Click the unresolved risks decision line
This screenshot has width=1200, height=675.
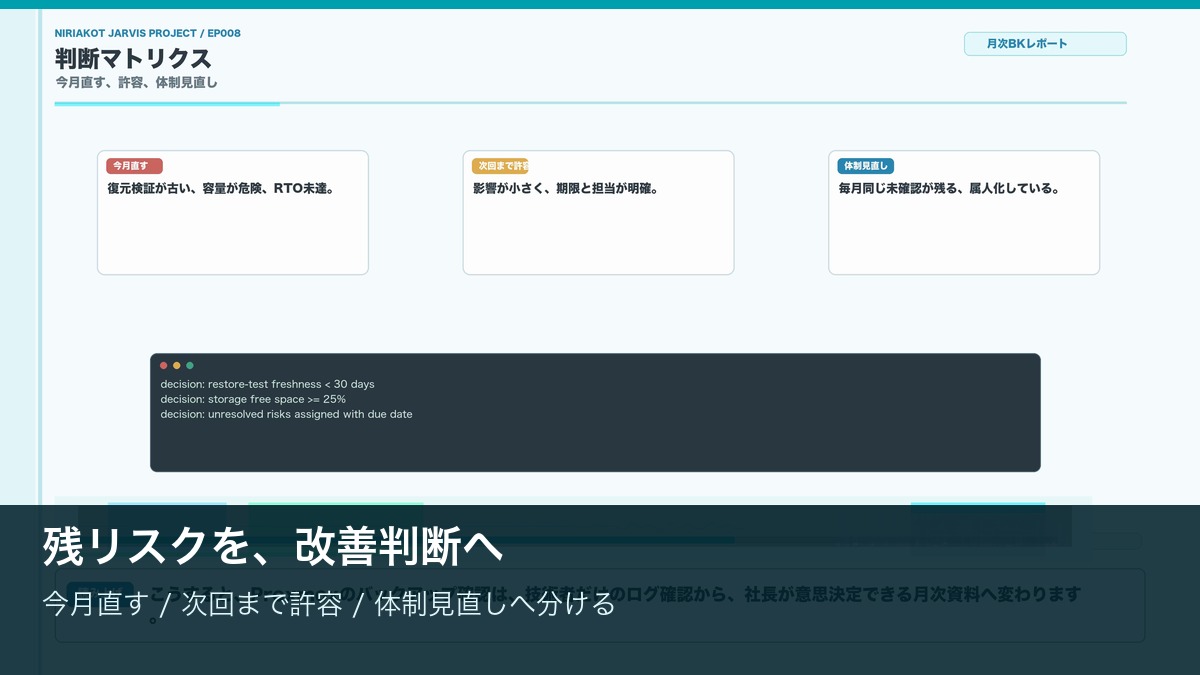coord(286,414)
